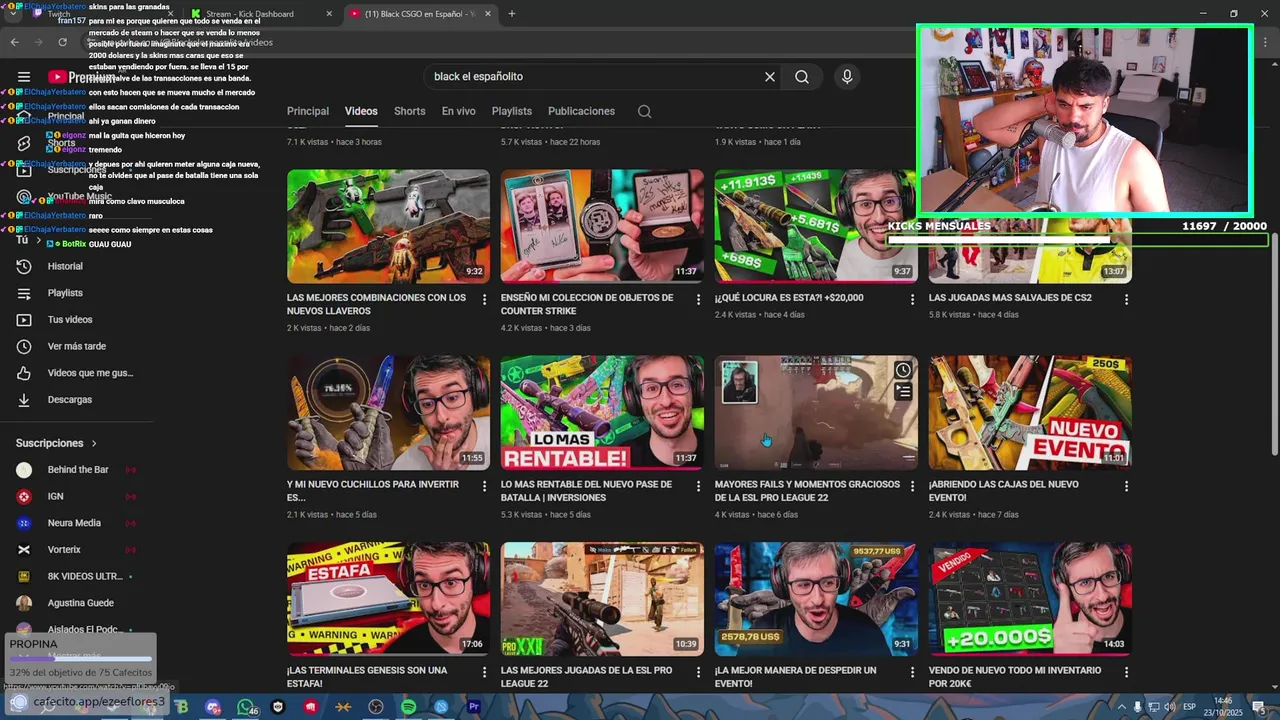The width and height of the screenshot is (1280, 720).
Task: Show hidden system tray icons
Action: pos(1122,707)
